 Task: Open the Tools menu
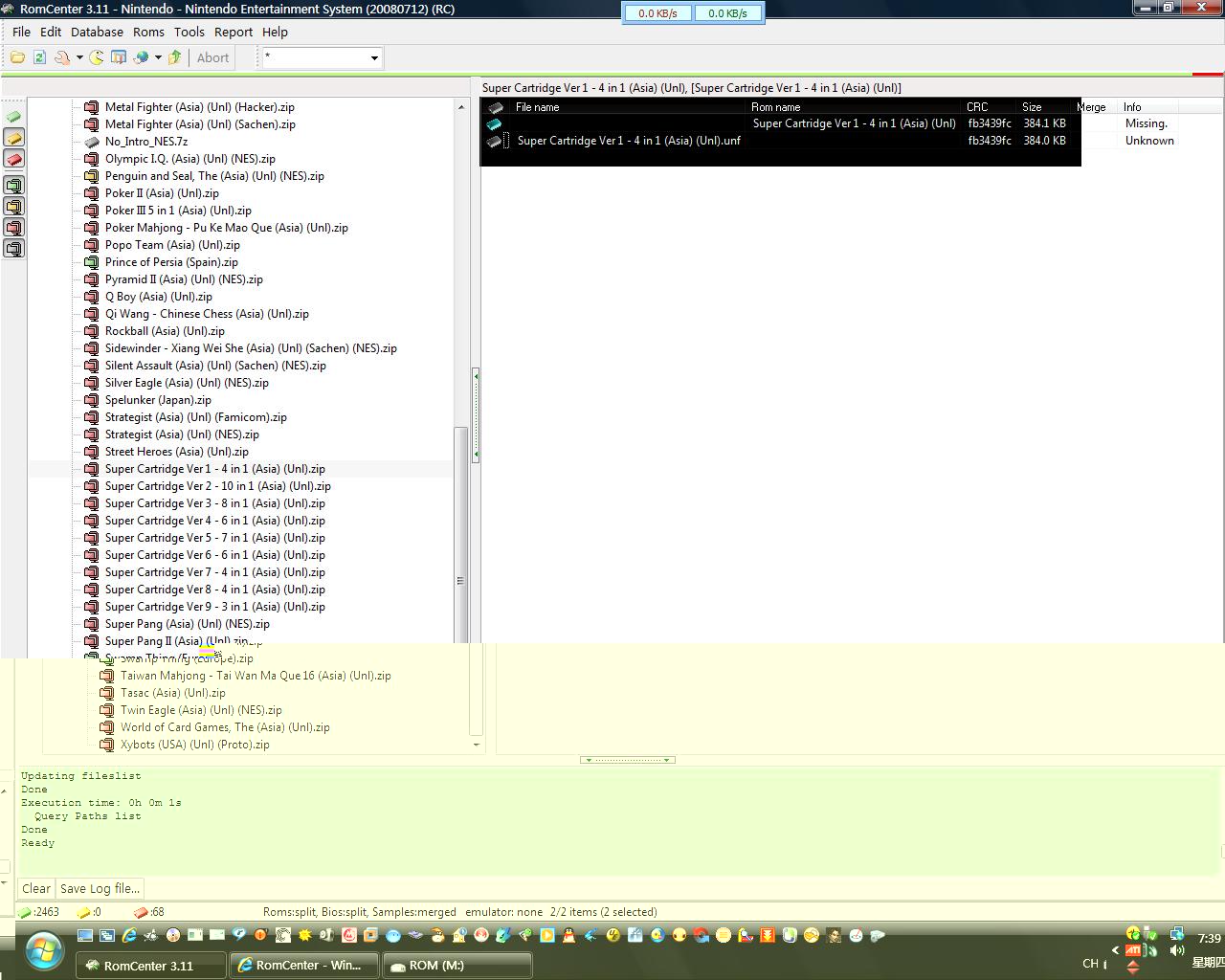(189, 32)
